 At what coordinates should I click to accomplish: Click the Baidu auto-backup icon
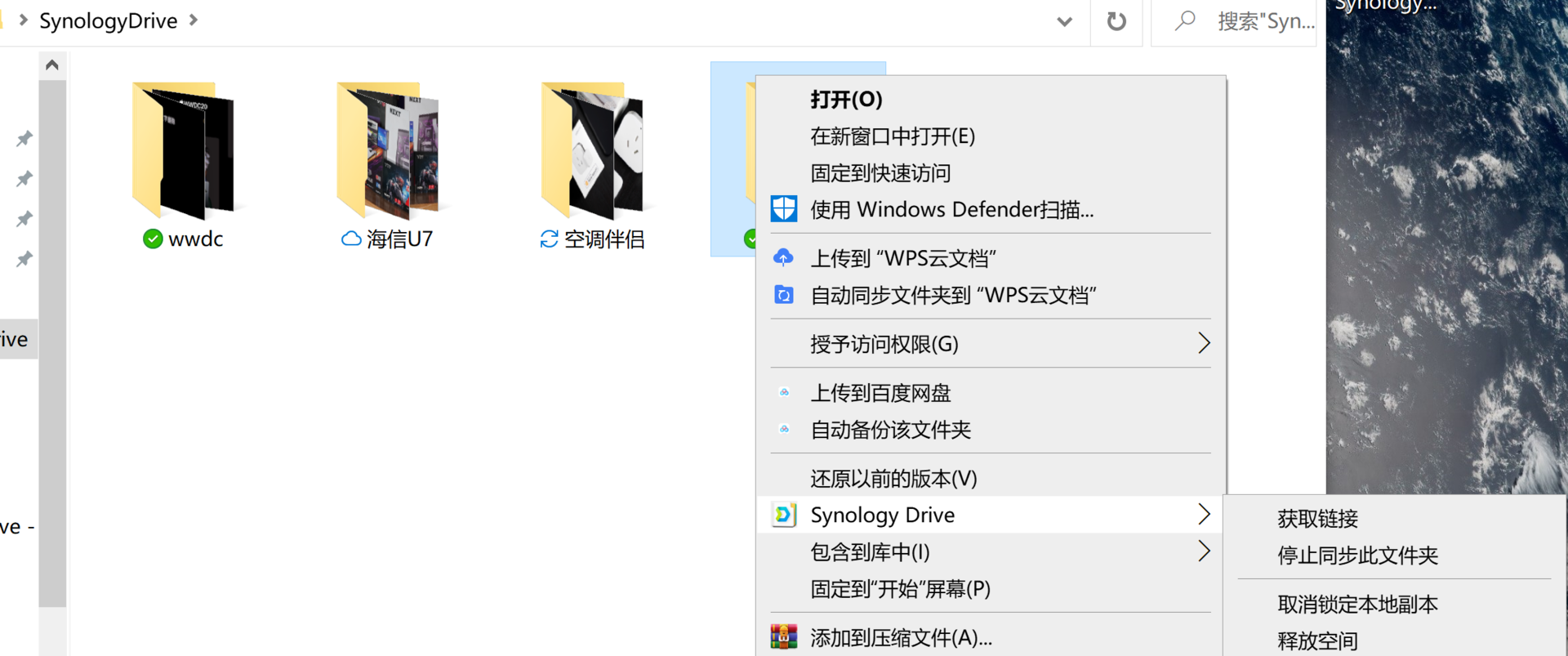point(784,429)
